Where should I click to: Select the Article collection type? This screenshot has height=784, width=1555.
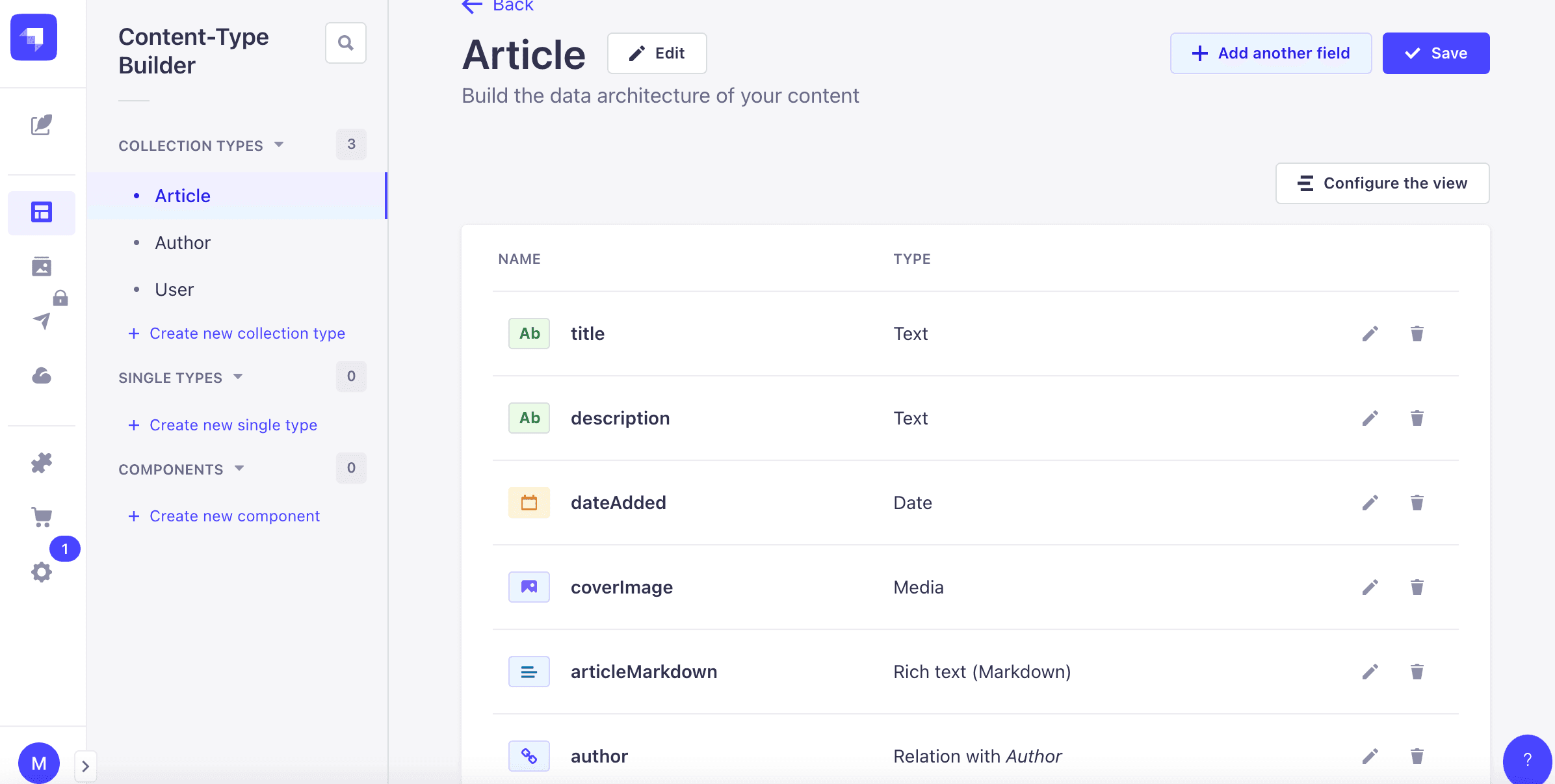coord(237,196)
